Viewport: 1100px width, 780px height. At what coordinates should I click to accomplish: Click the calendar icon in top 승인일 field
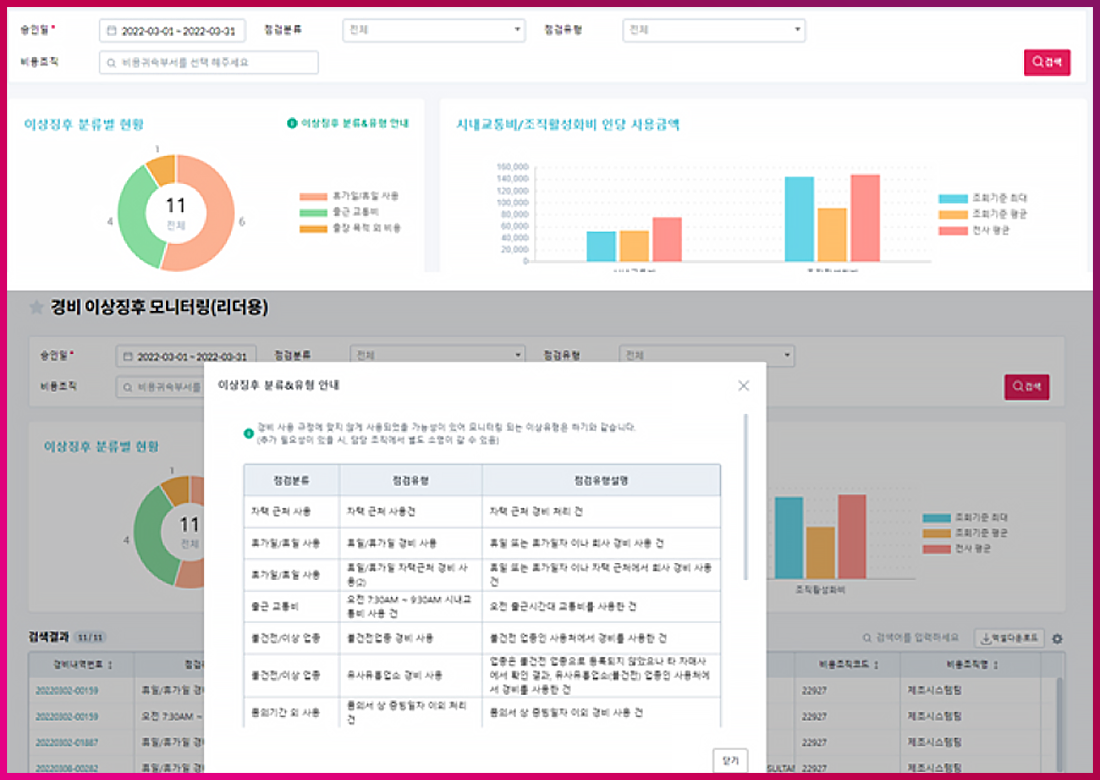[x=111, y=31]
